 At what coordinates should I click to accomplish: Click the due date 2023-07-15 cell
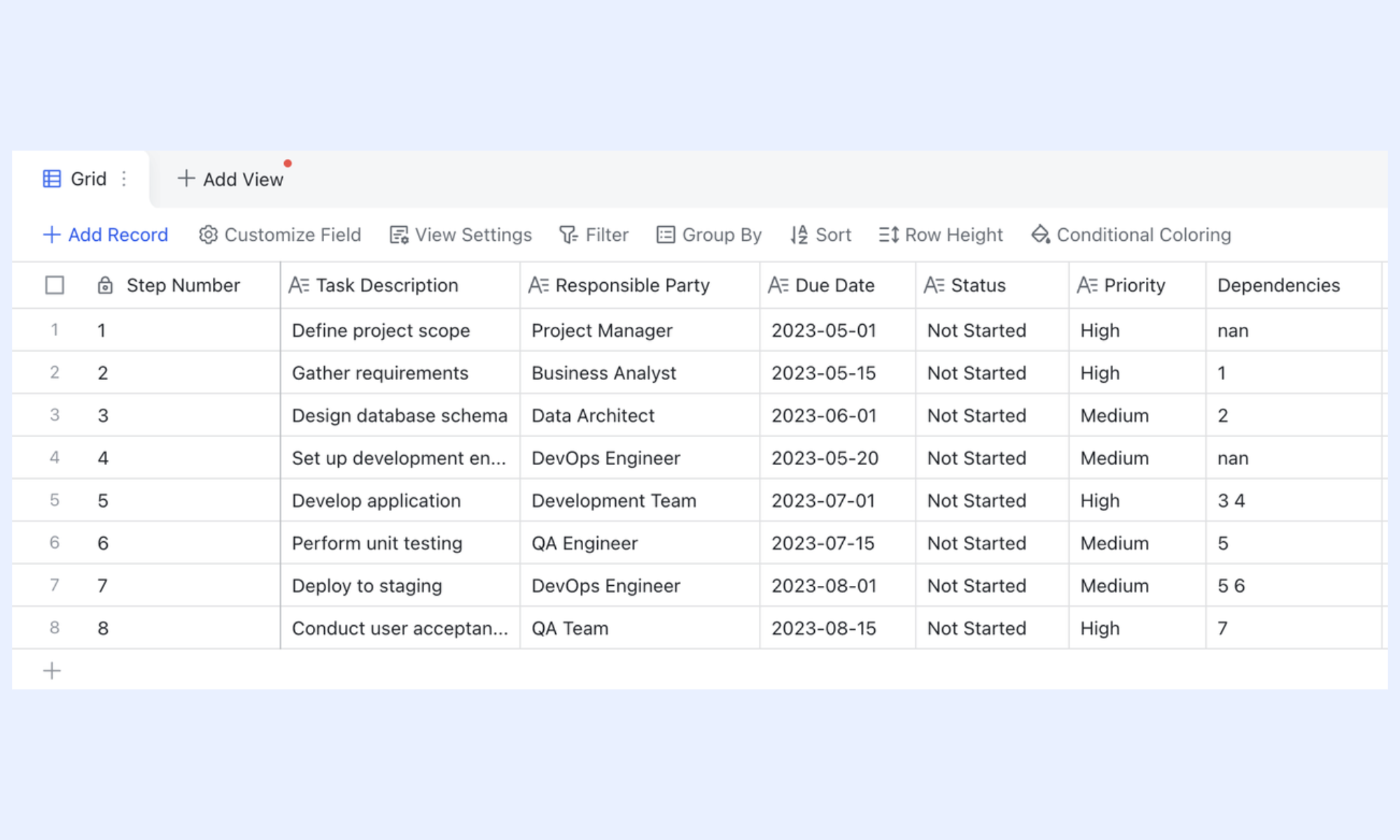838,543
